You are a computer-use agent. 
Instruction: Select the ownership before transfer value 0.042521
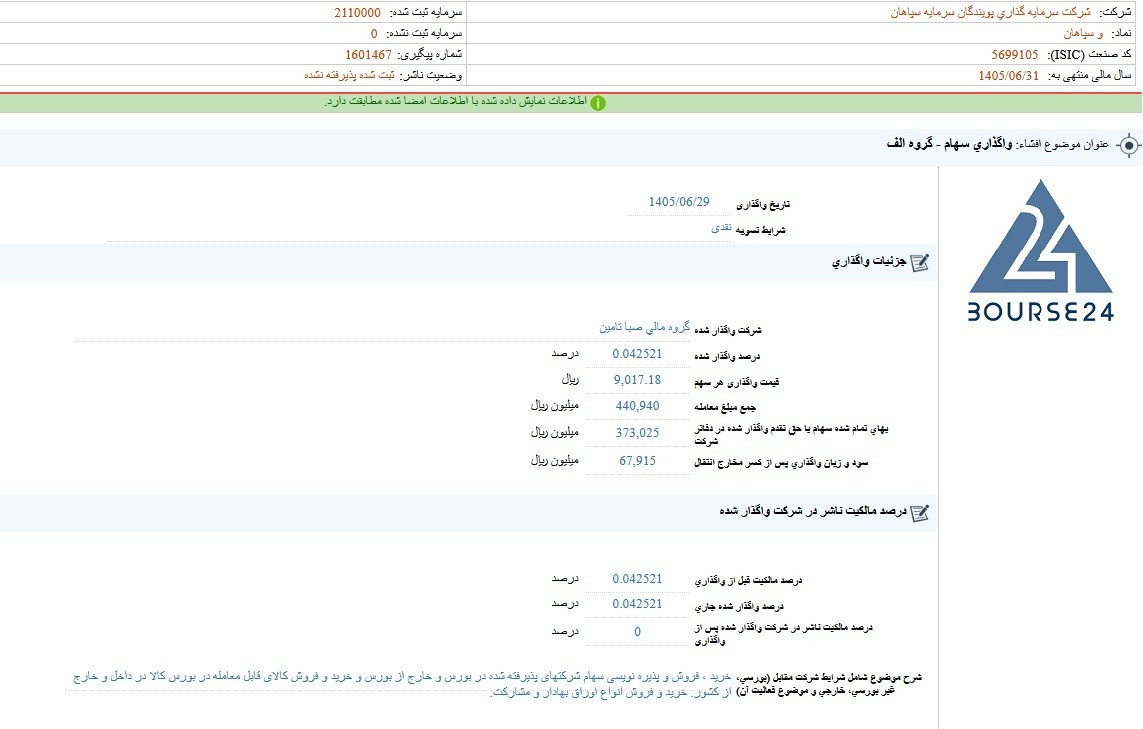637,579
